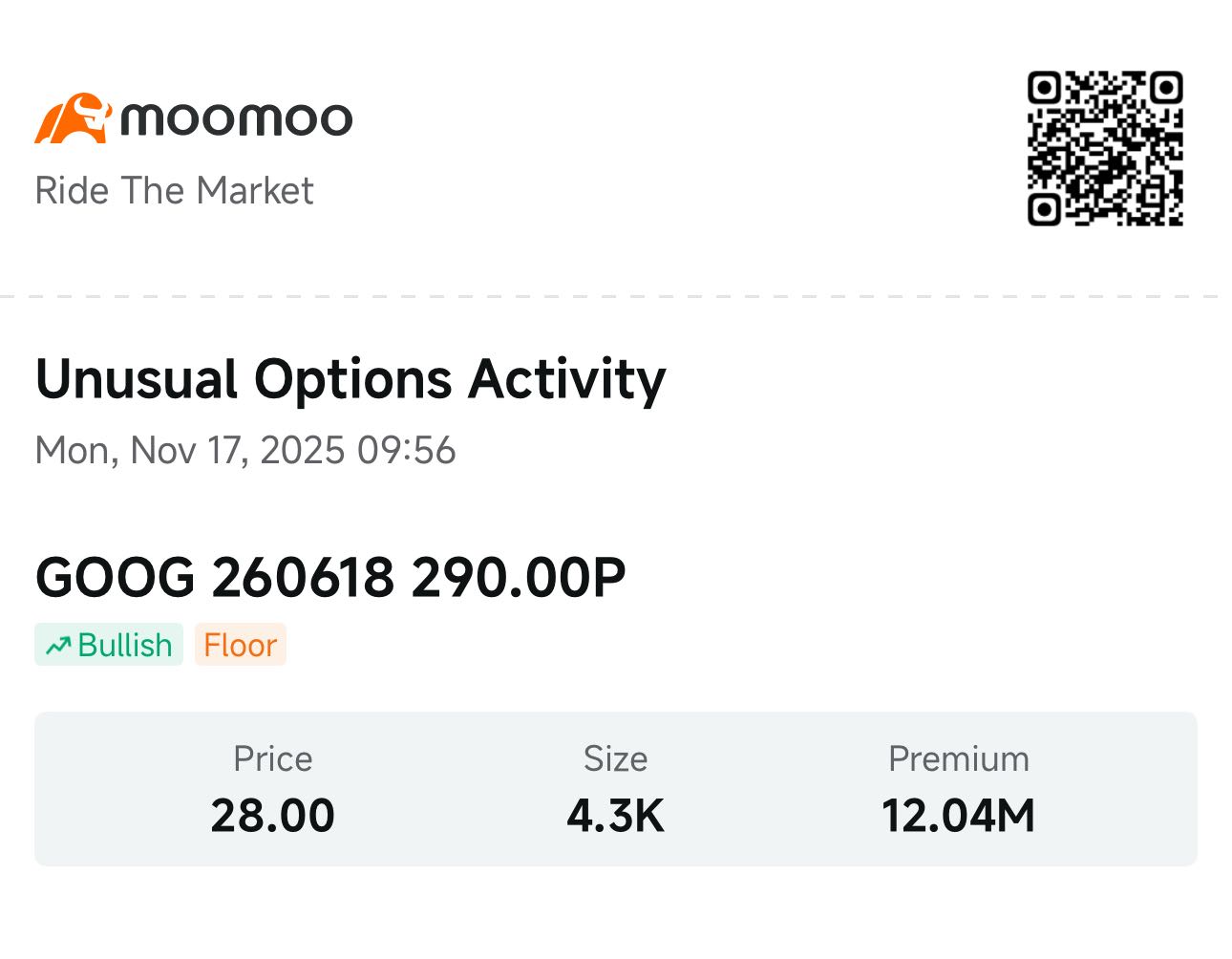Click the 28.00 price value
Image resolution: width=1232 pixels, height=959 pixels.
point(273,816)
